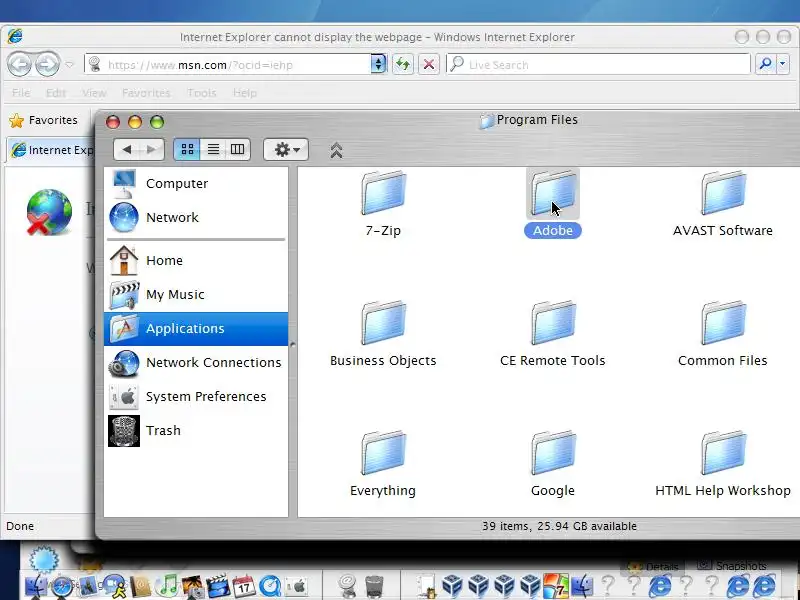Click the Favorites star button
The height and width of the screenshot is (600, 800).
coord(43,120)
